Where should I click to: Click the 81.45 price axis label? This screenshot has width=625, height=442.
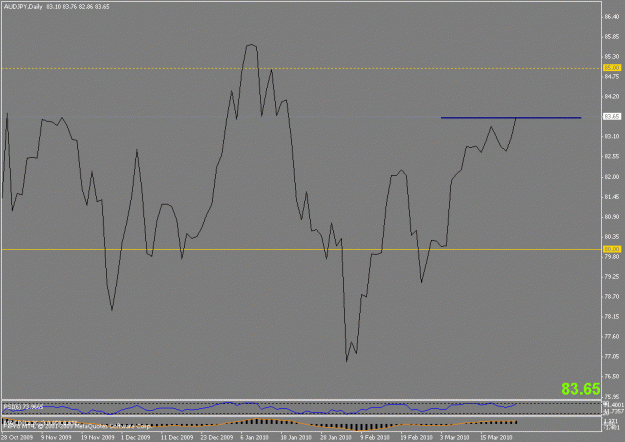point(612,196)
